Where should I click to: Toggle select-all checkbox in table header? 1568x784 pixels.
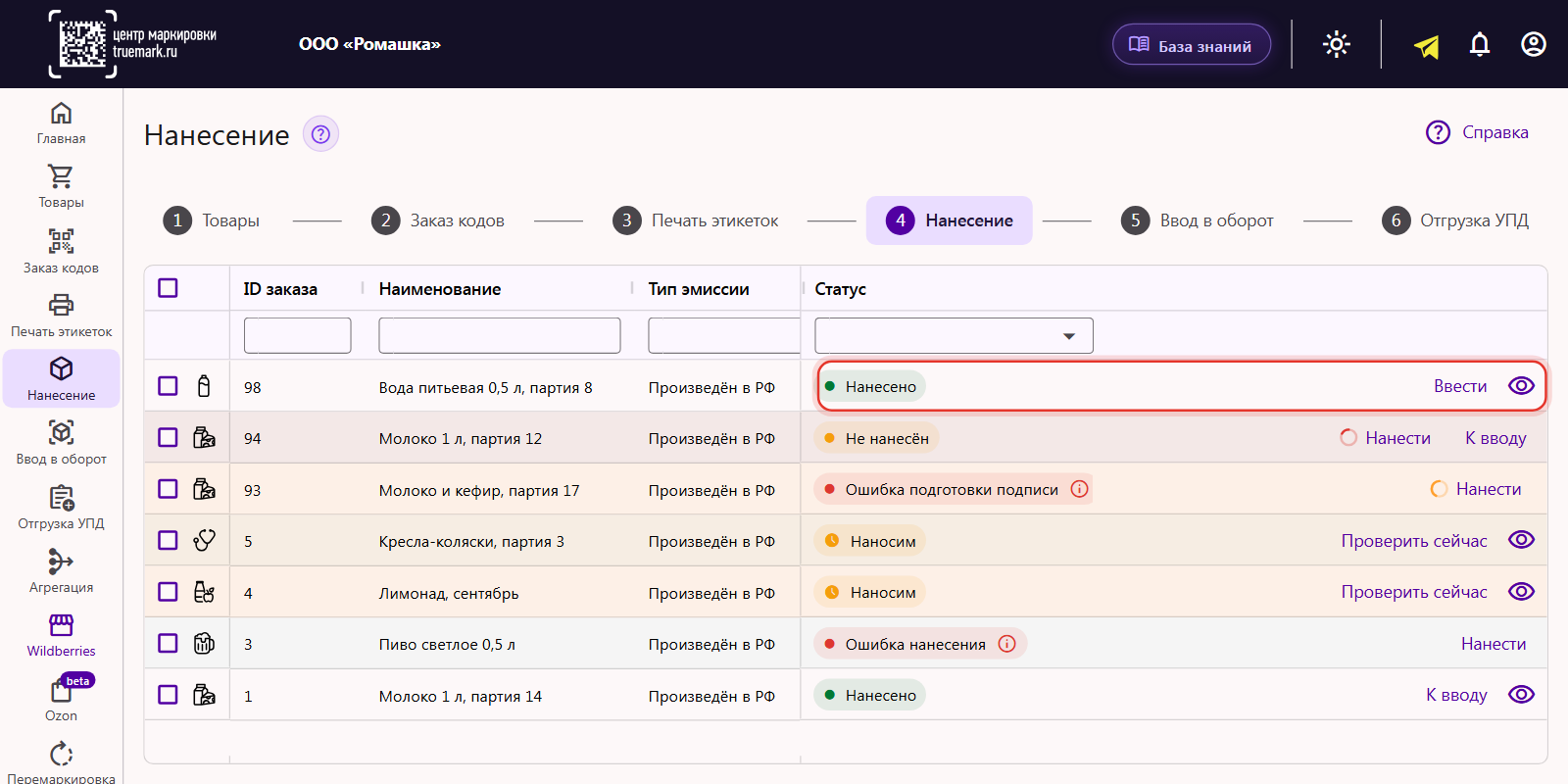[168, 288]
